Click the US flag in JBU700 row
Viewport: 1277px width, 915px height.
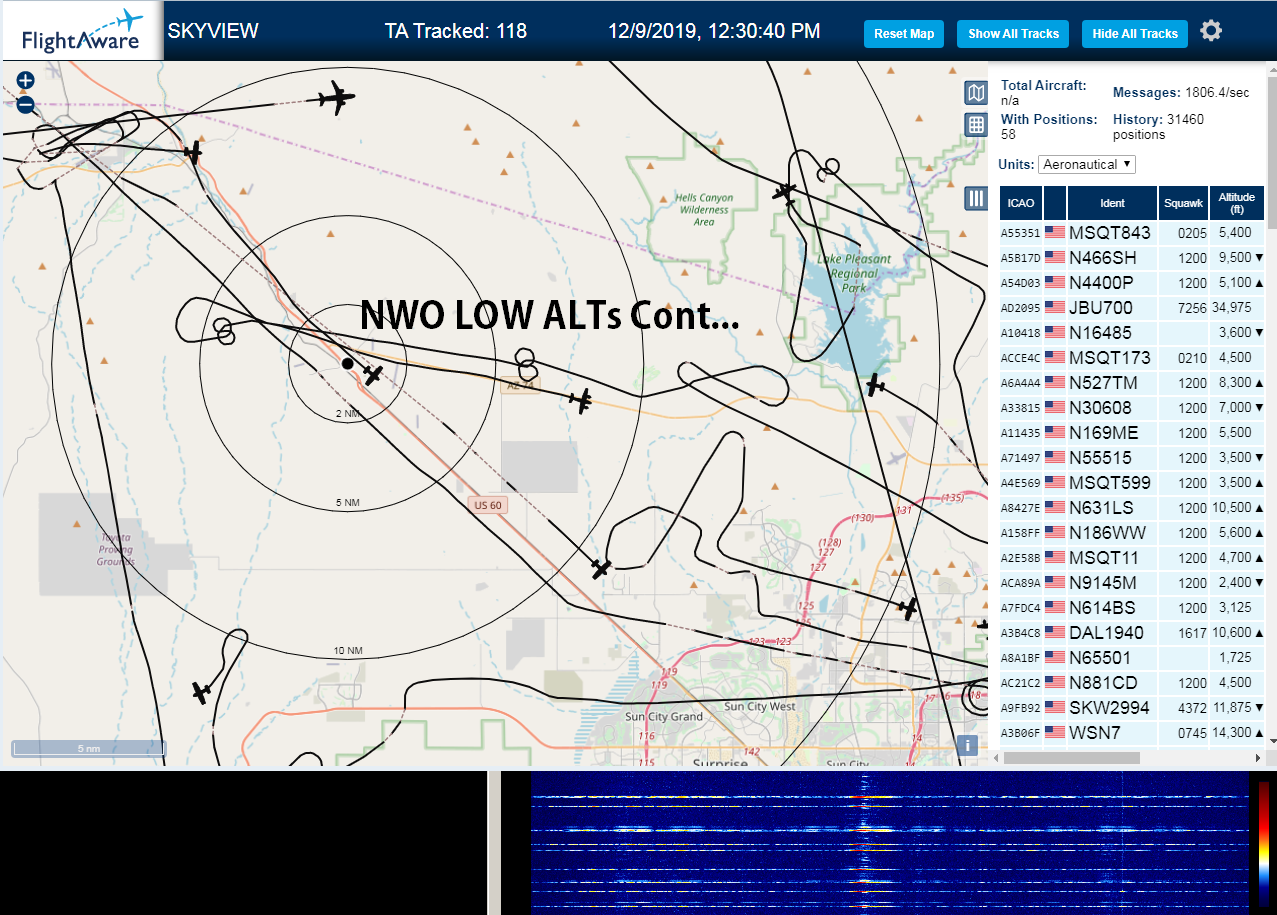pos(1055,307)
